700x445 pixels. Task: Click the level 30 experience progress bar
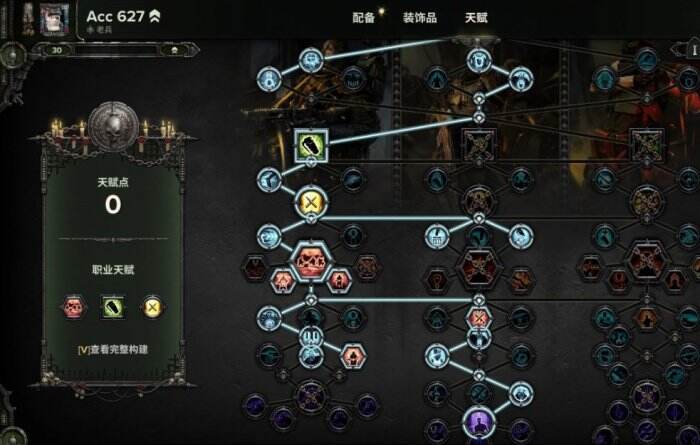(115, 50)
